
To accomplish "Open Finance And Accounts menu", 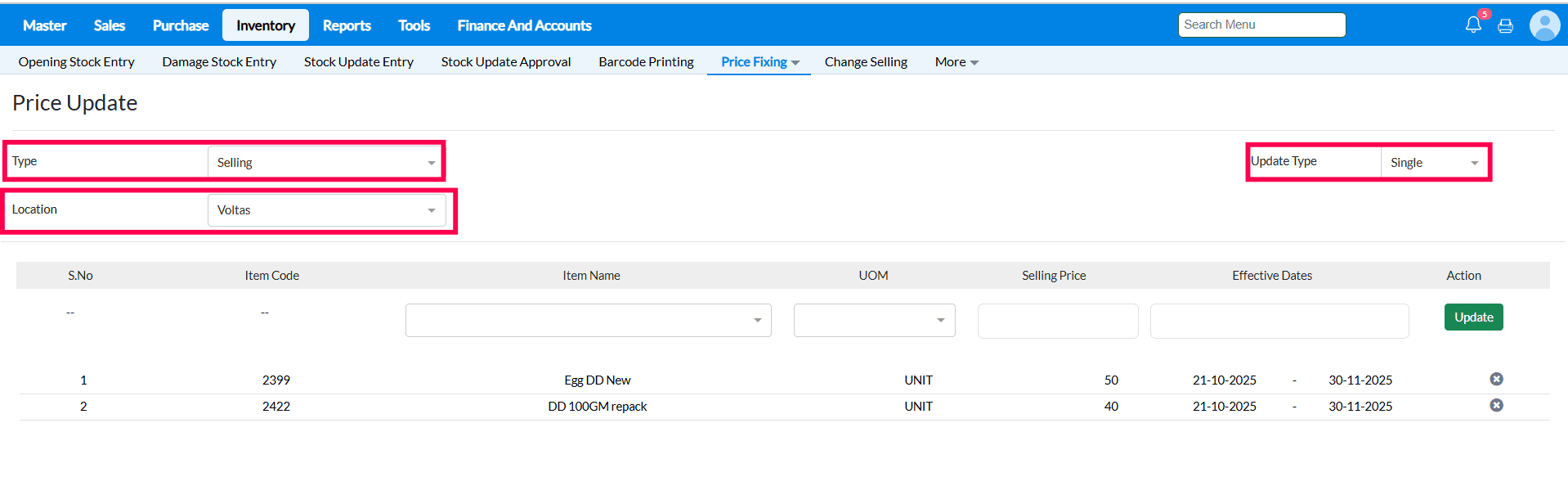I will pos(524,25).
